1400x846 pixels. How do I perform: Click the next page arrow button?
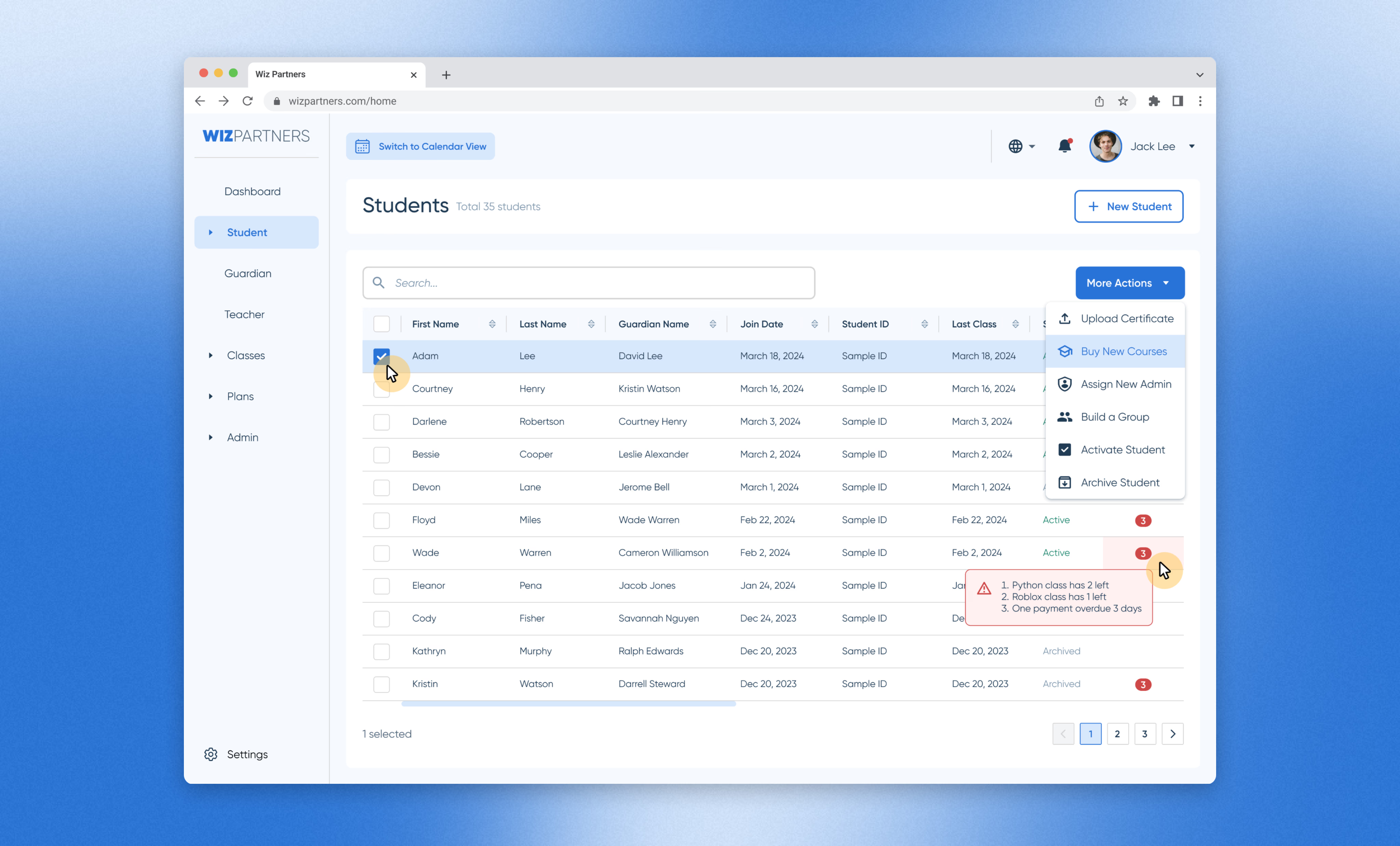[1172, 734]
